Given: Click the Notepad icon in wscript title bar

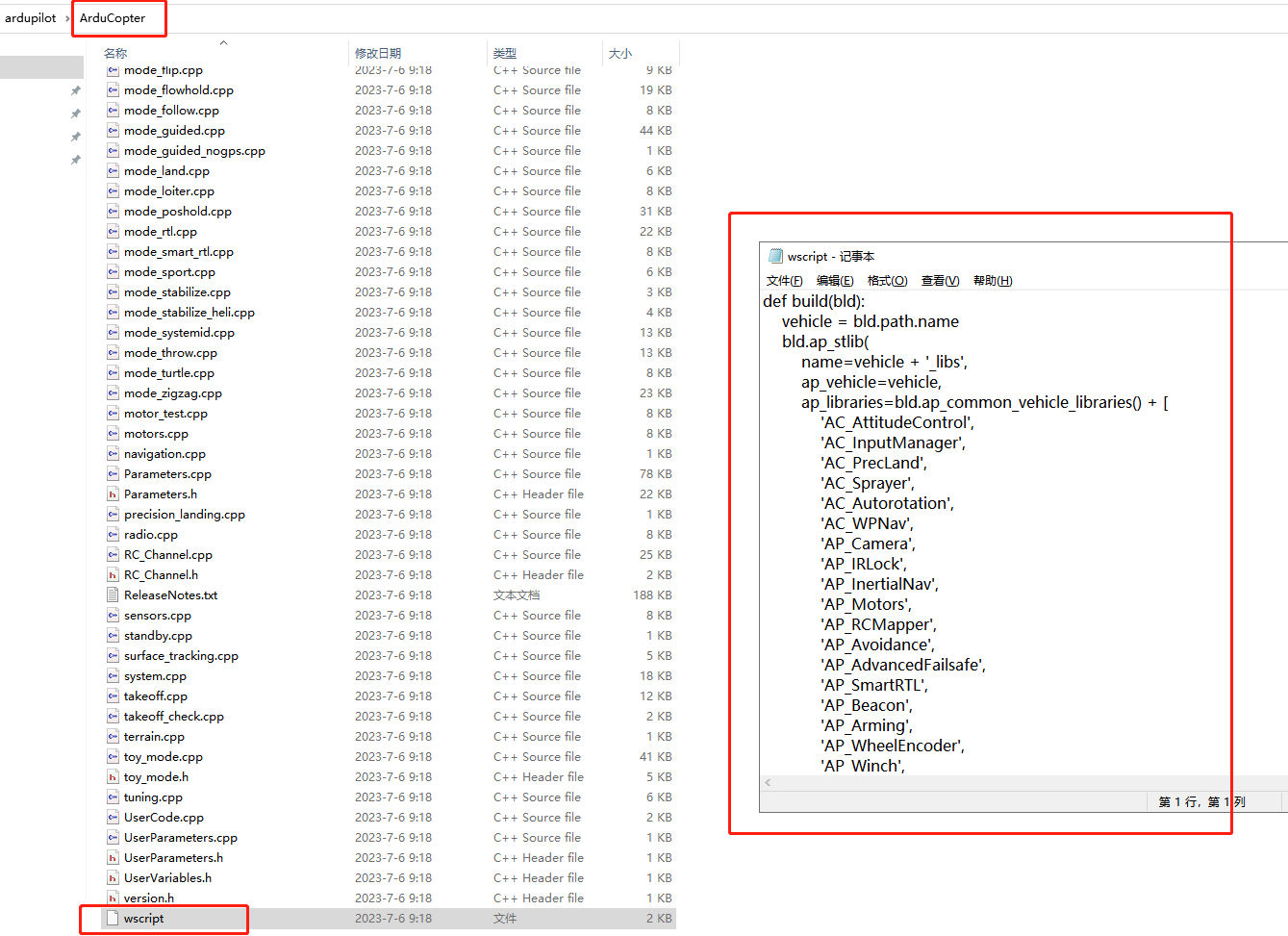Looking at the screenshot, I should (775, 256).
